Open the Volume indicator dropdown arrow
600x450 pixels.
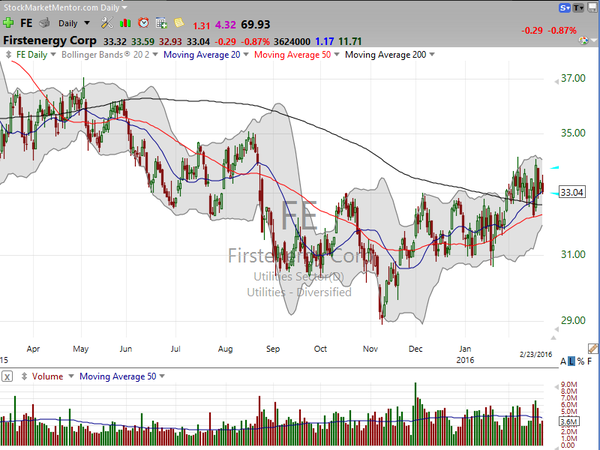[71, 376]
